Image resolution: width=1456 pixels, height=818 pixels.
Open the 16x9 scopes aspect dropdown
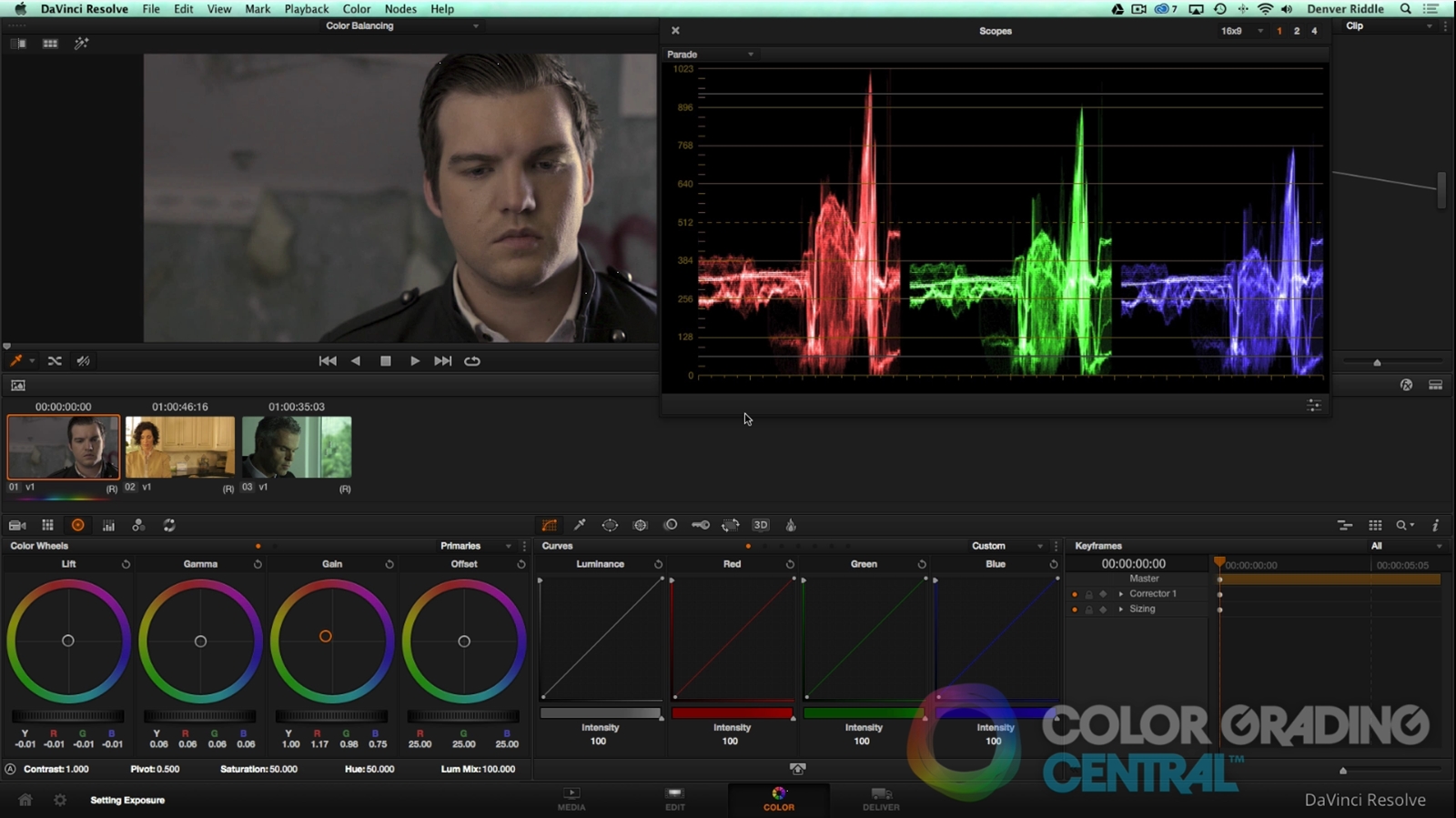[x=1241, y=31]
